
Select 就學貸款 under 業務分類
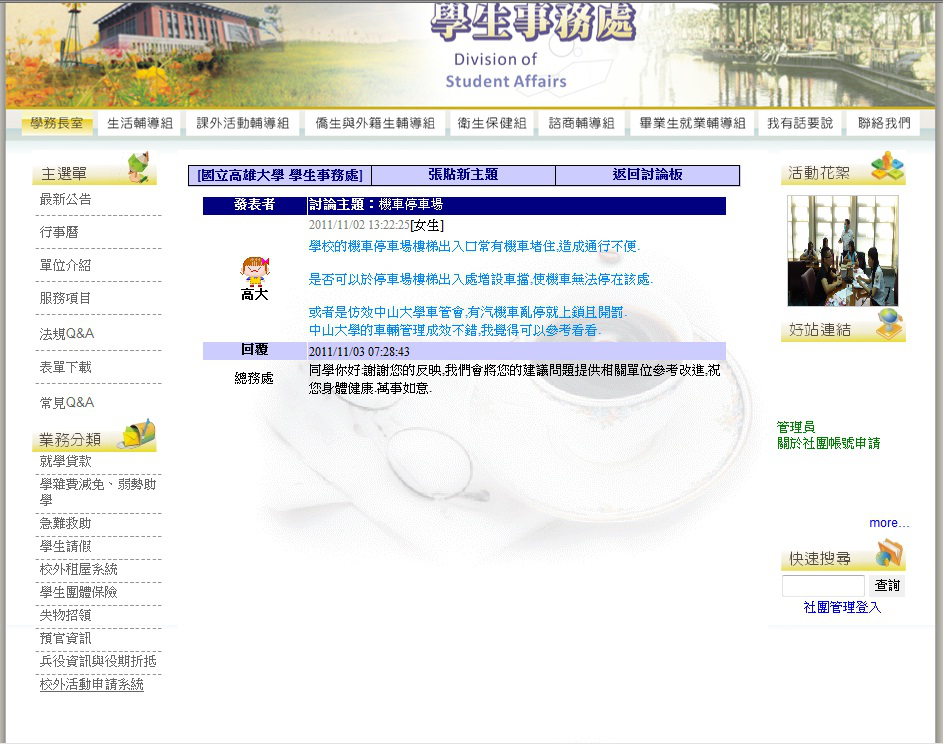pos(66,461)
